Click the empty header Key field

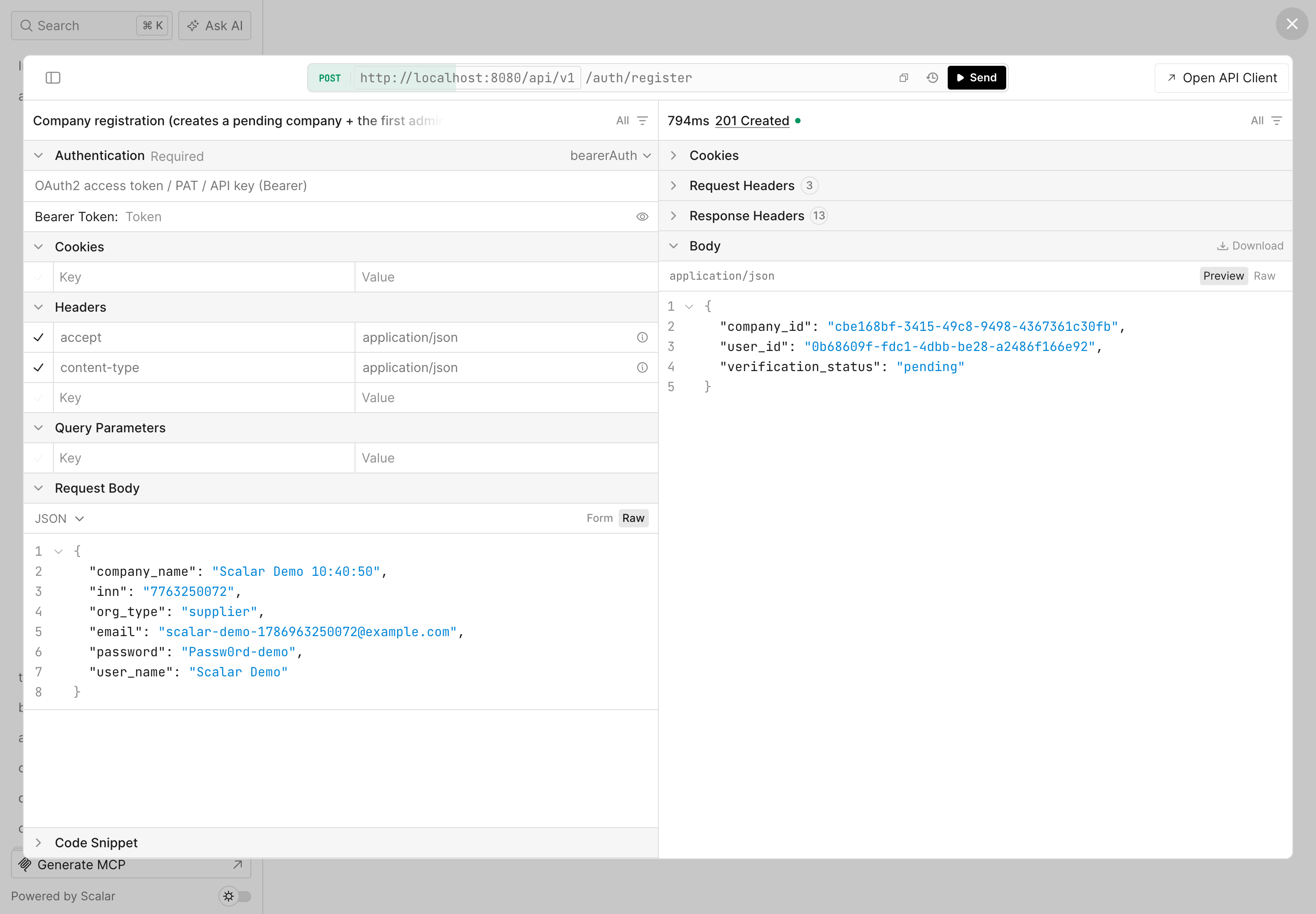(x=204, y=398)
